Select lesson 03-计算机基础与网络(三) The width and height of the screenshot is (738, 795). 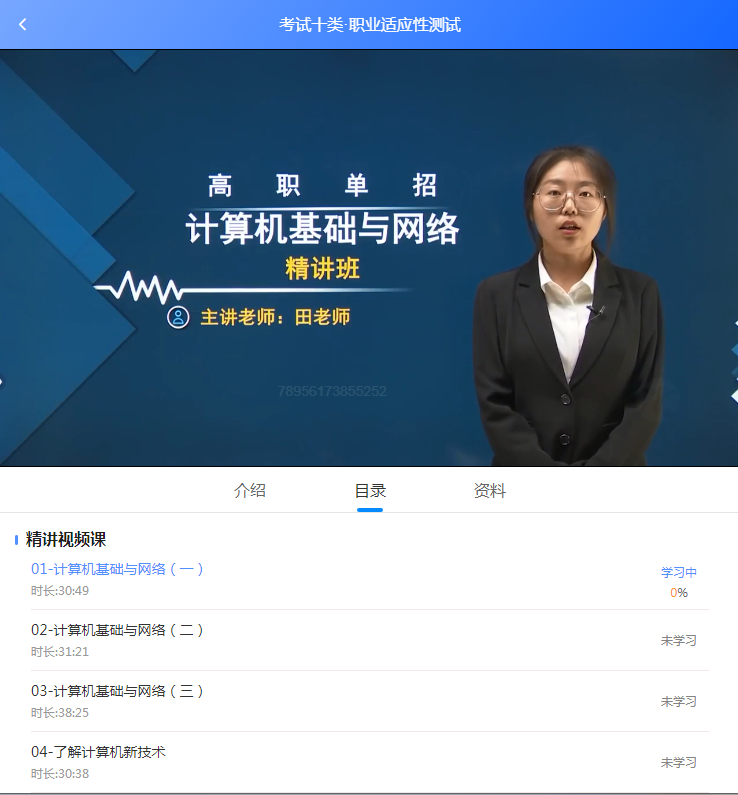coord(118,691)
